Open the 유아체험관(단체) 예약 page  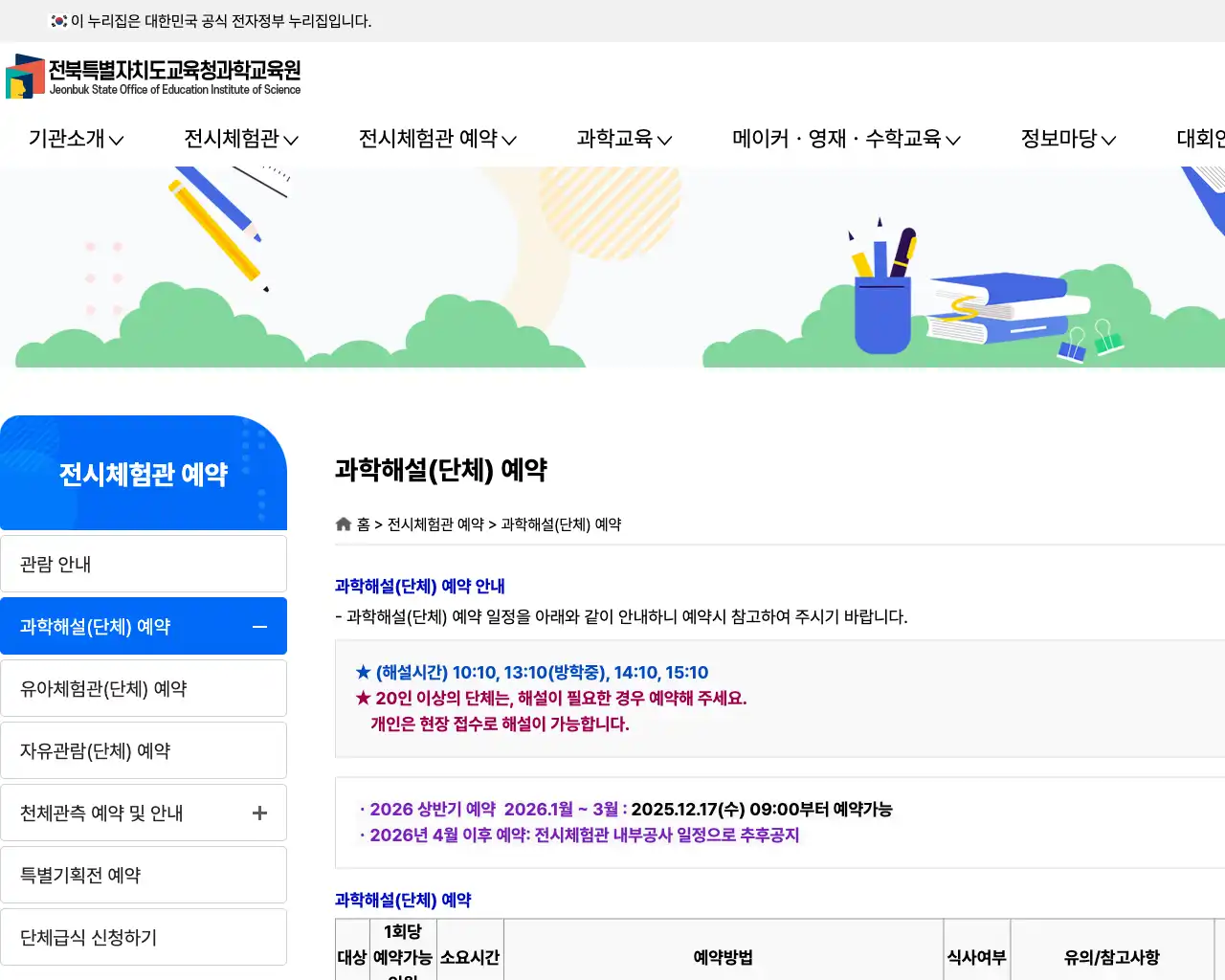144,688
